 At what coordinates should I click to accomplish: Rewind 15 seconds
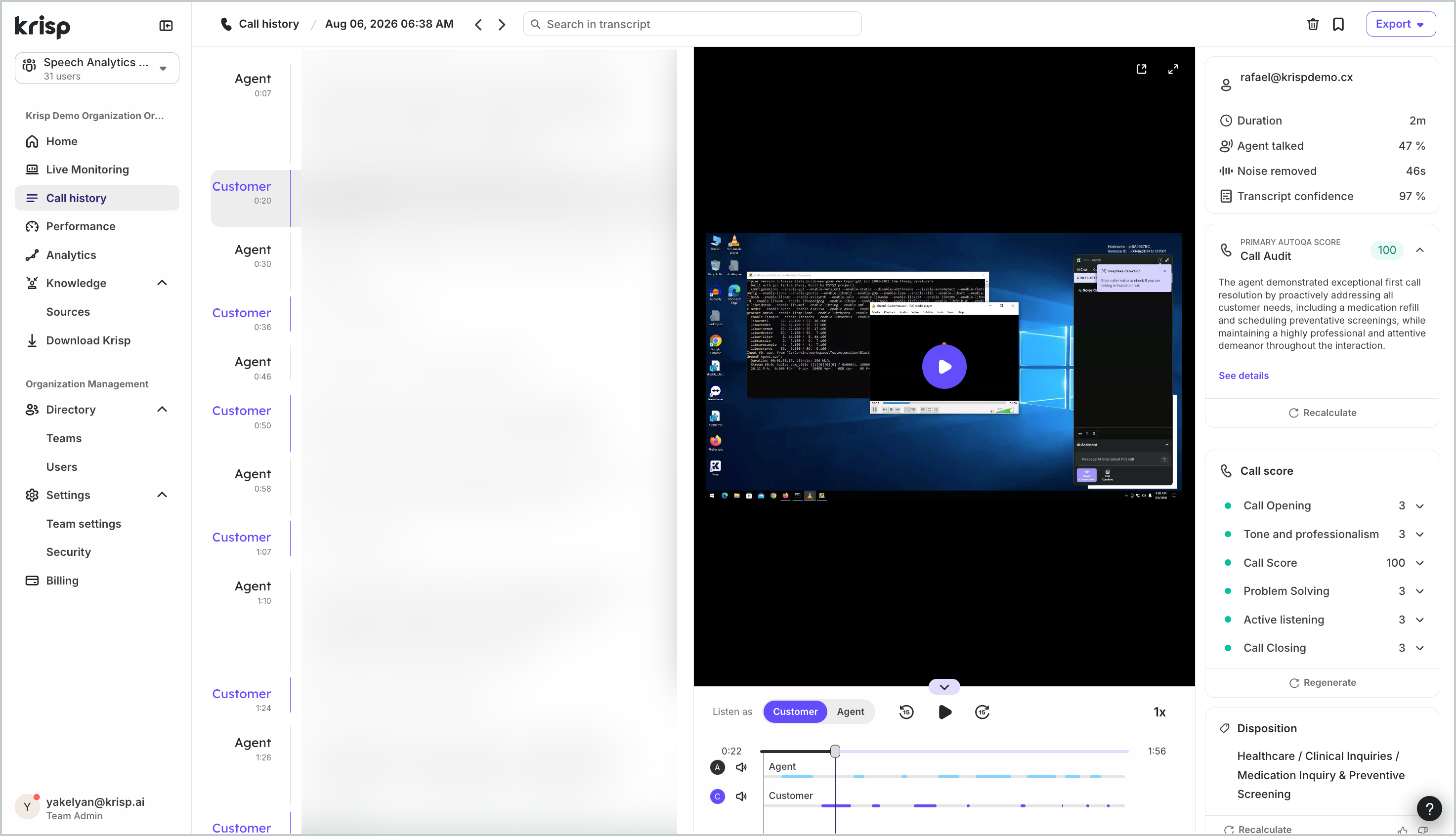pyautogui.click(x=906, y=712)
